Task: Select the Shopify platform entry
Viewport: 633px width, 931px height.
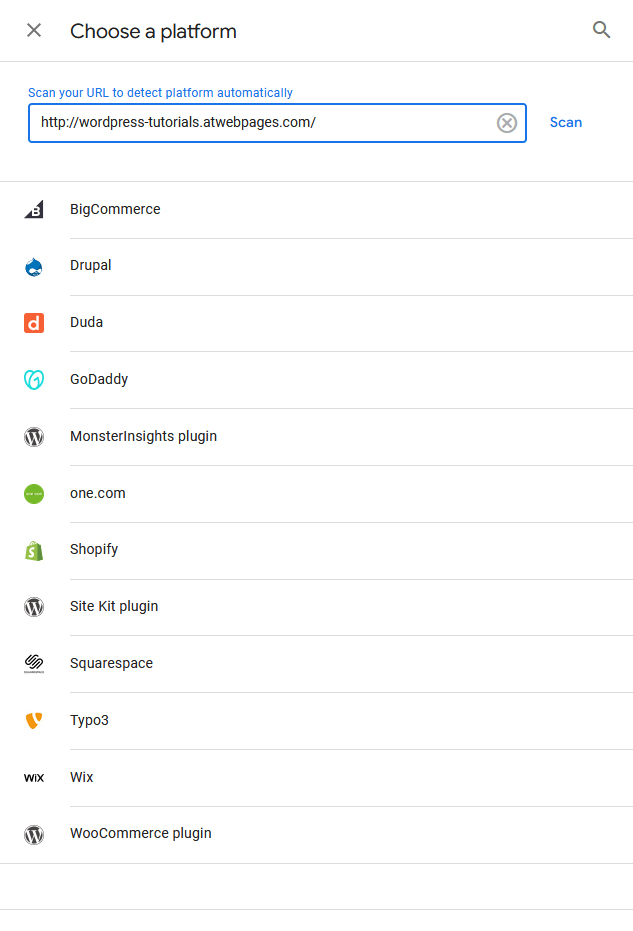Action: click(94, 550)
